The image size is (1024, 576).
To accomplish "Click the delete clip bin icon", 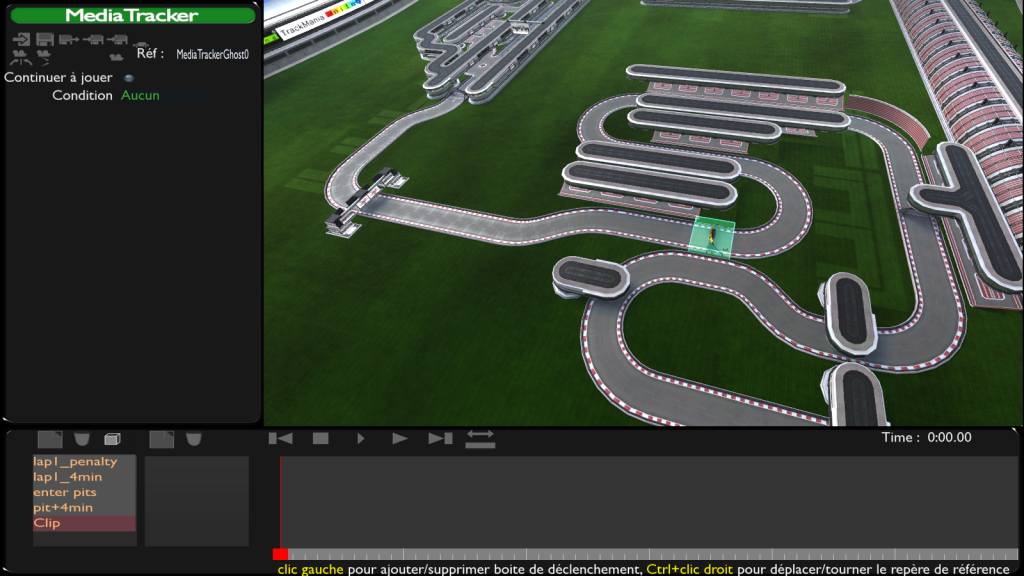I will tap(82, 439).
